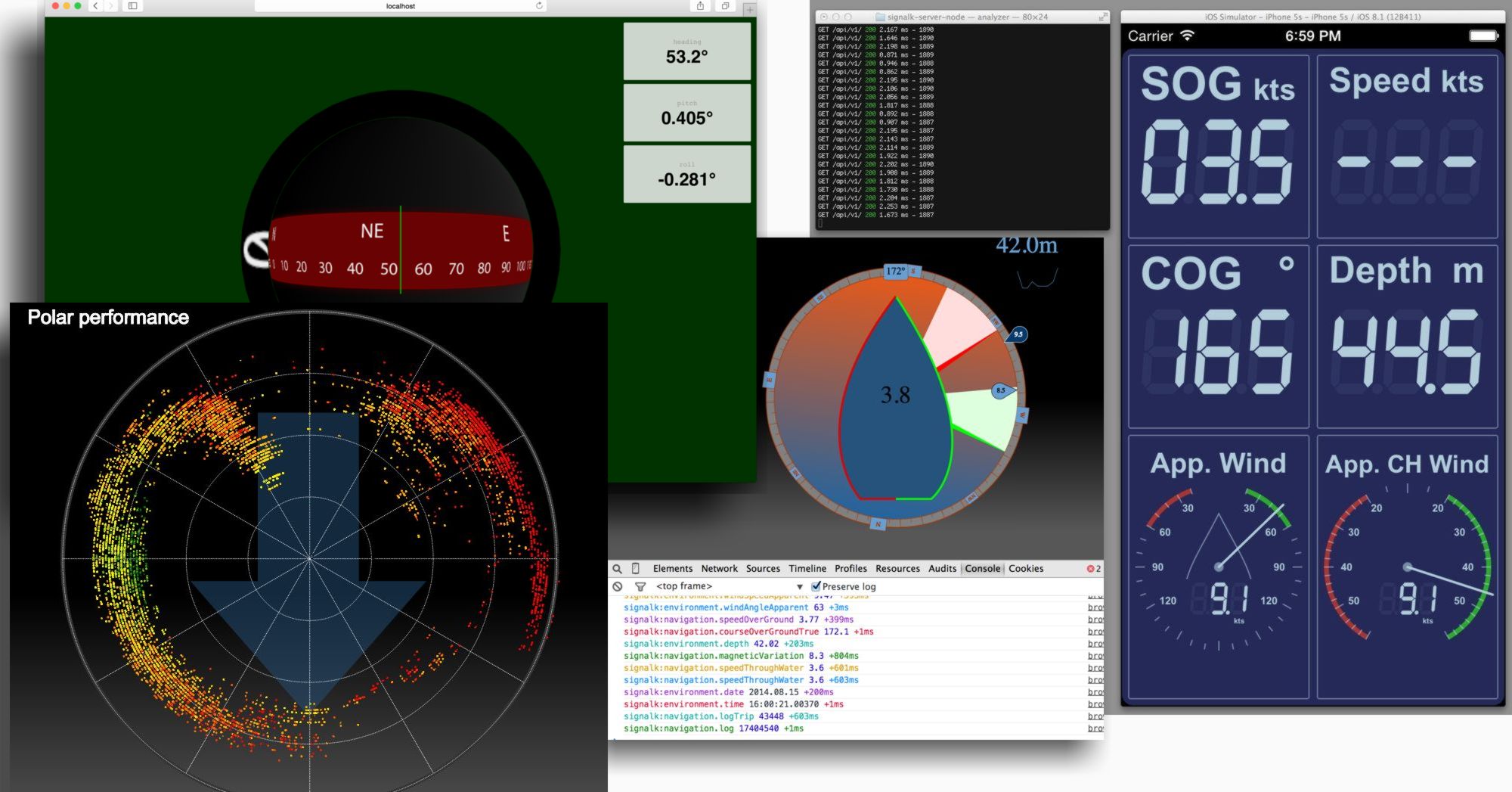Open Safari's share button
This screenshot has width=1512, height=792.
(x=700, y=6)
